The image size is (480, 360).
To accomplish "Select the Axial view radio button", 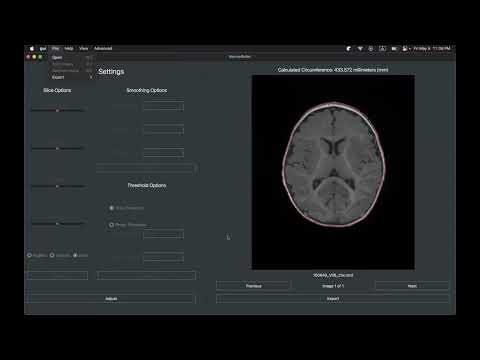I will click(75, 255).
